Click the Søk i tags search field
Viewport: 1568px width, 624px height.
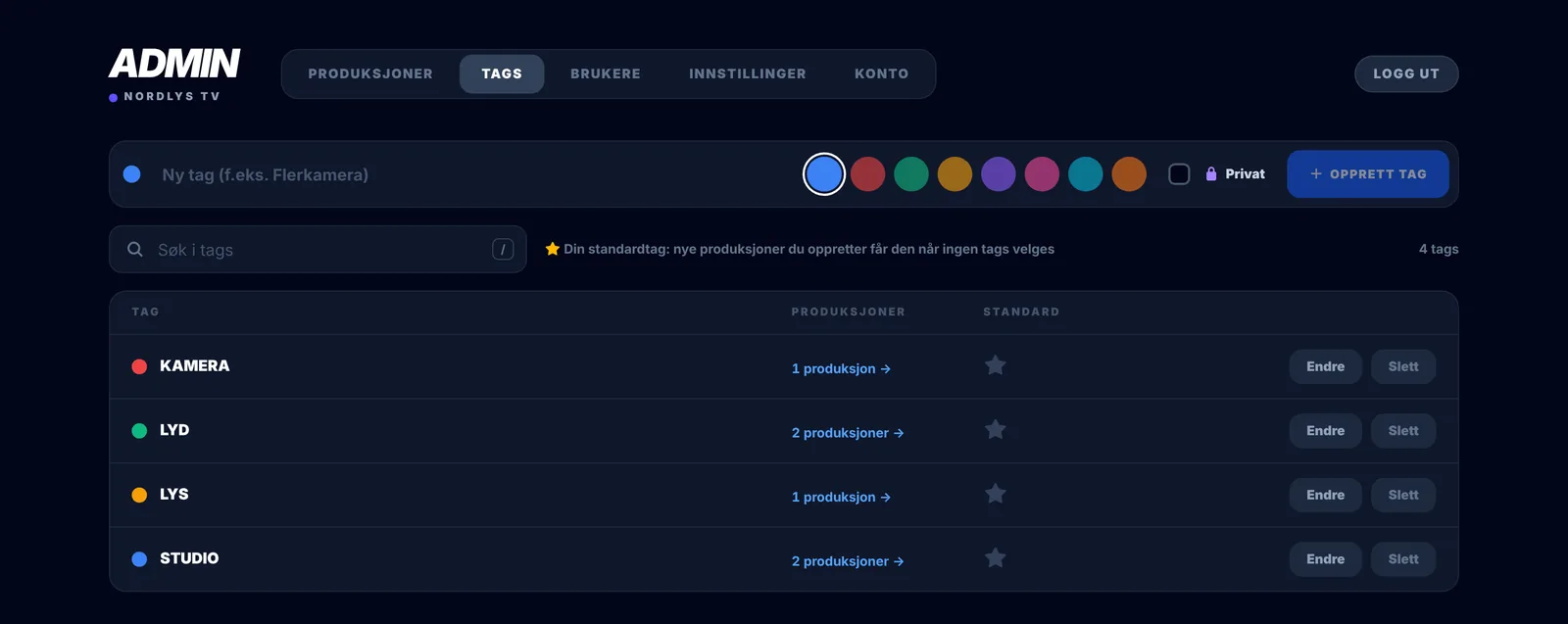tap(318, 250)
